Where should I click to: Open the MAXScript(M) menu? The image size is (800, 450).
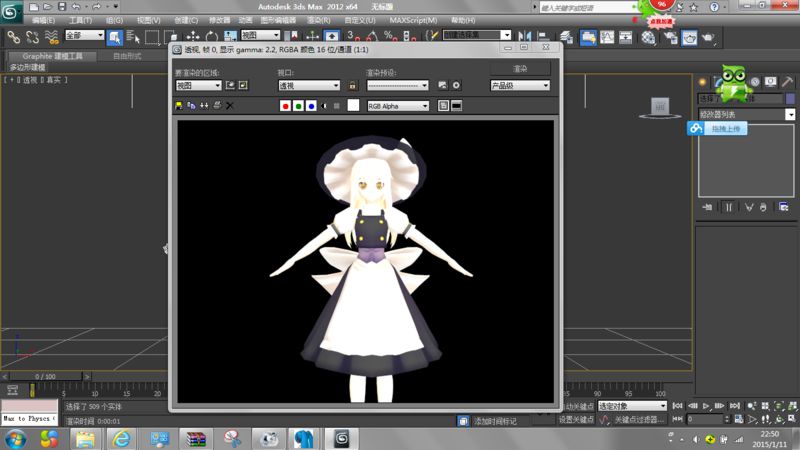tap(413, 20)
